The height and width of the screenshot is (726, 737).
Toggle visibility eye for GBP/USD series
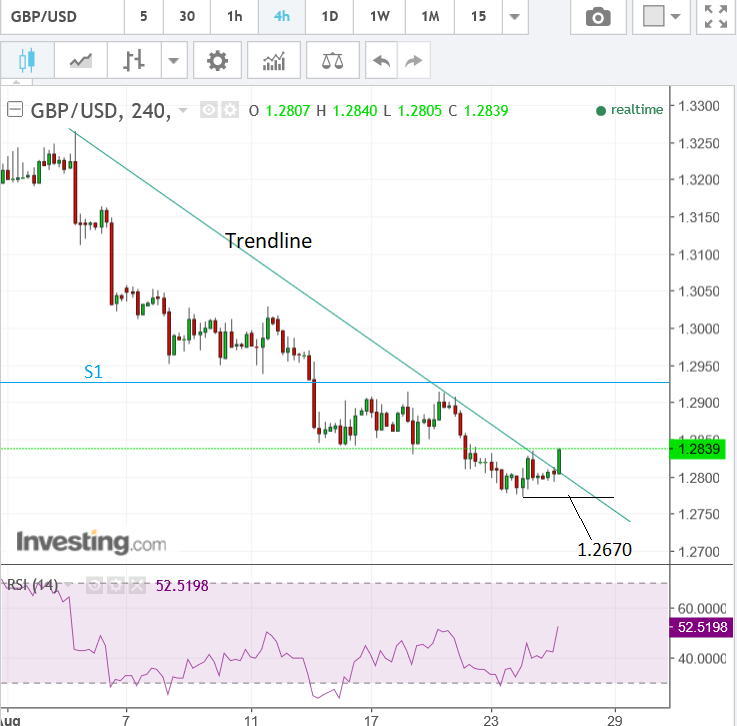209,110
